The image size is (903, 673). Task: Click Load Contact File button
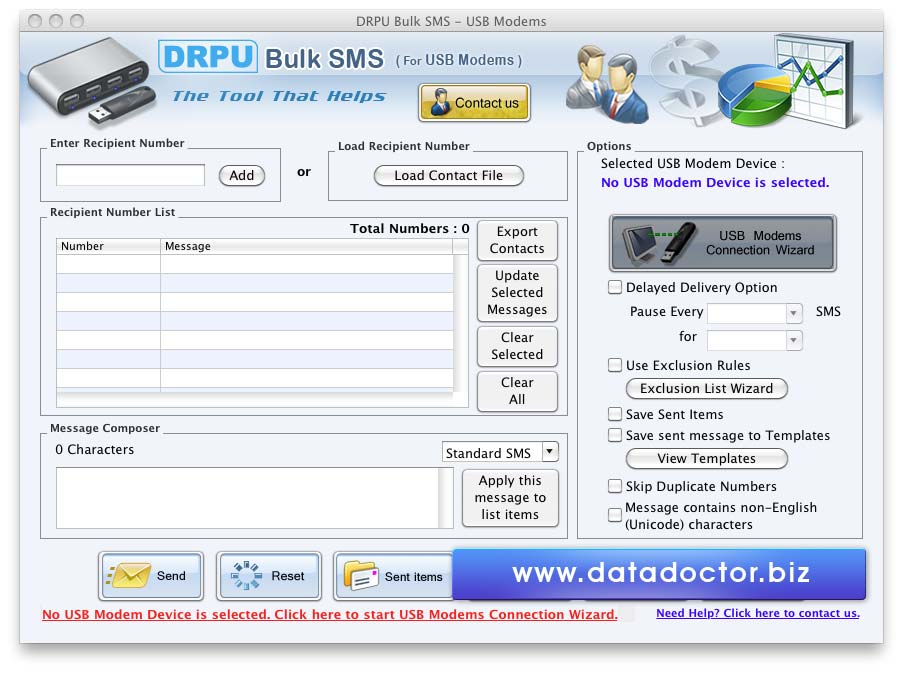(x=449, y=175)
